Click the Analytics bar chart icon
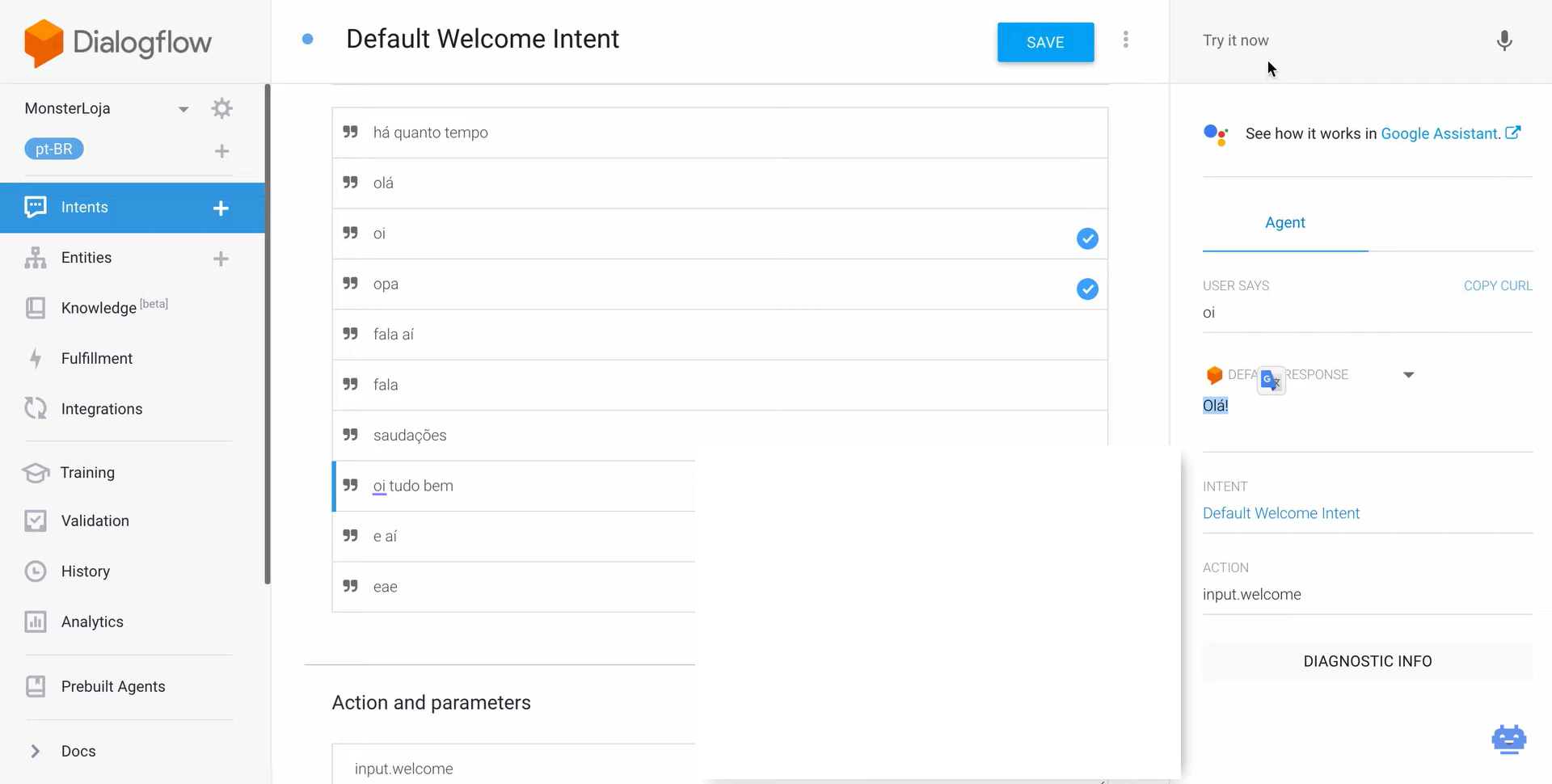Viewport: 1552px width, 784px height. tap(36, 622)
